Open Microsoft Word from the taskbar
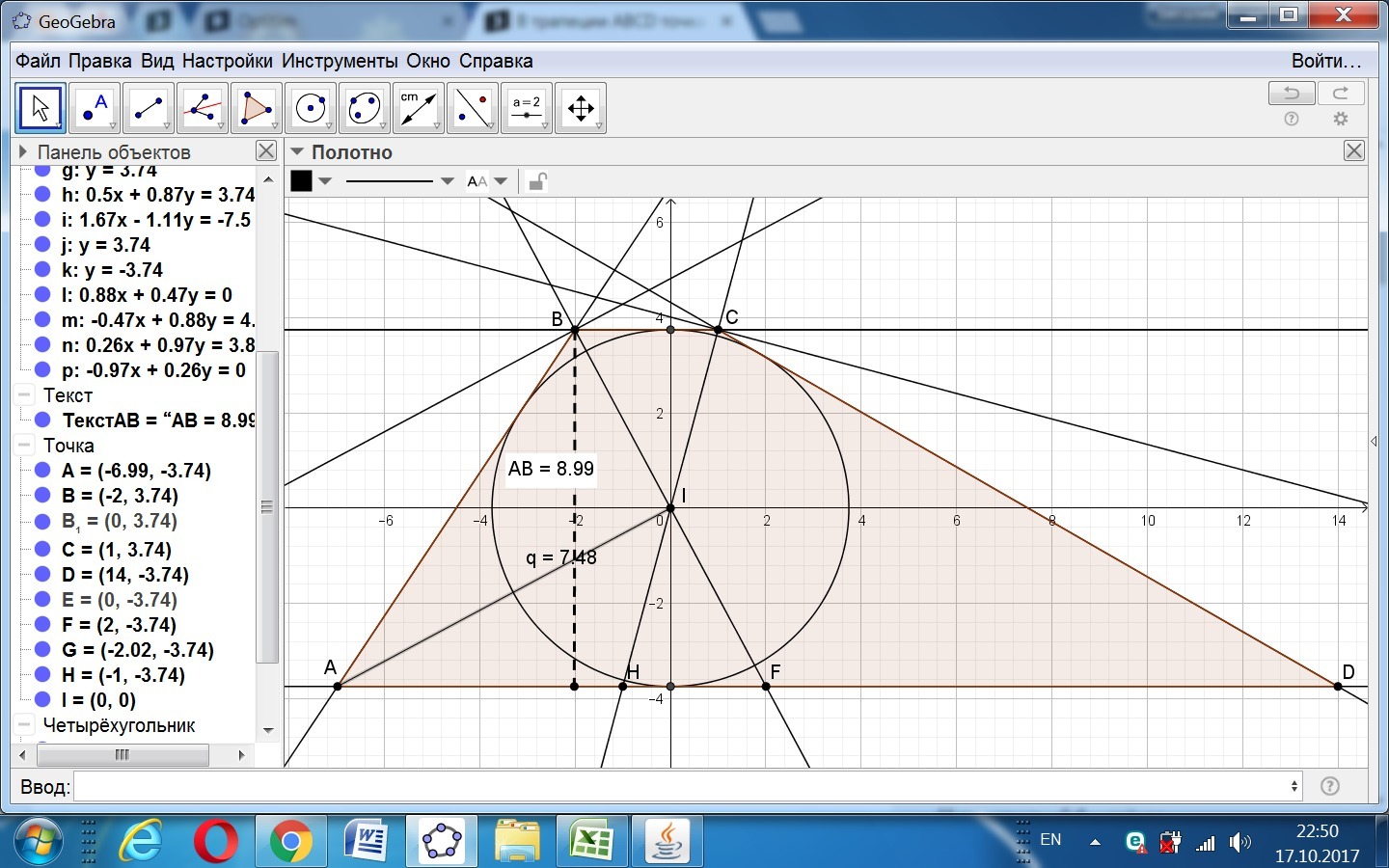 pyautogui.click(x=366, y=842)
